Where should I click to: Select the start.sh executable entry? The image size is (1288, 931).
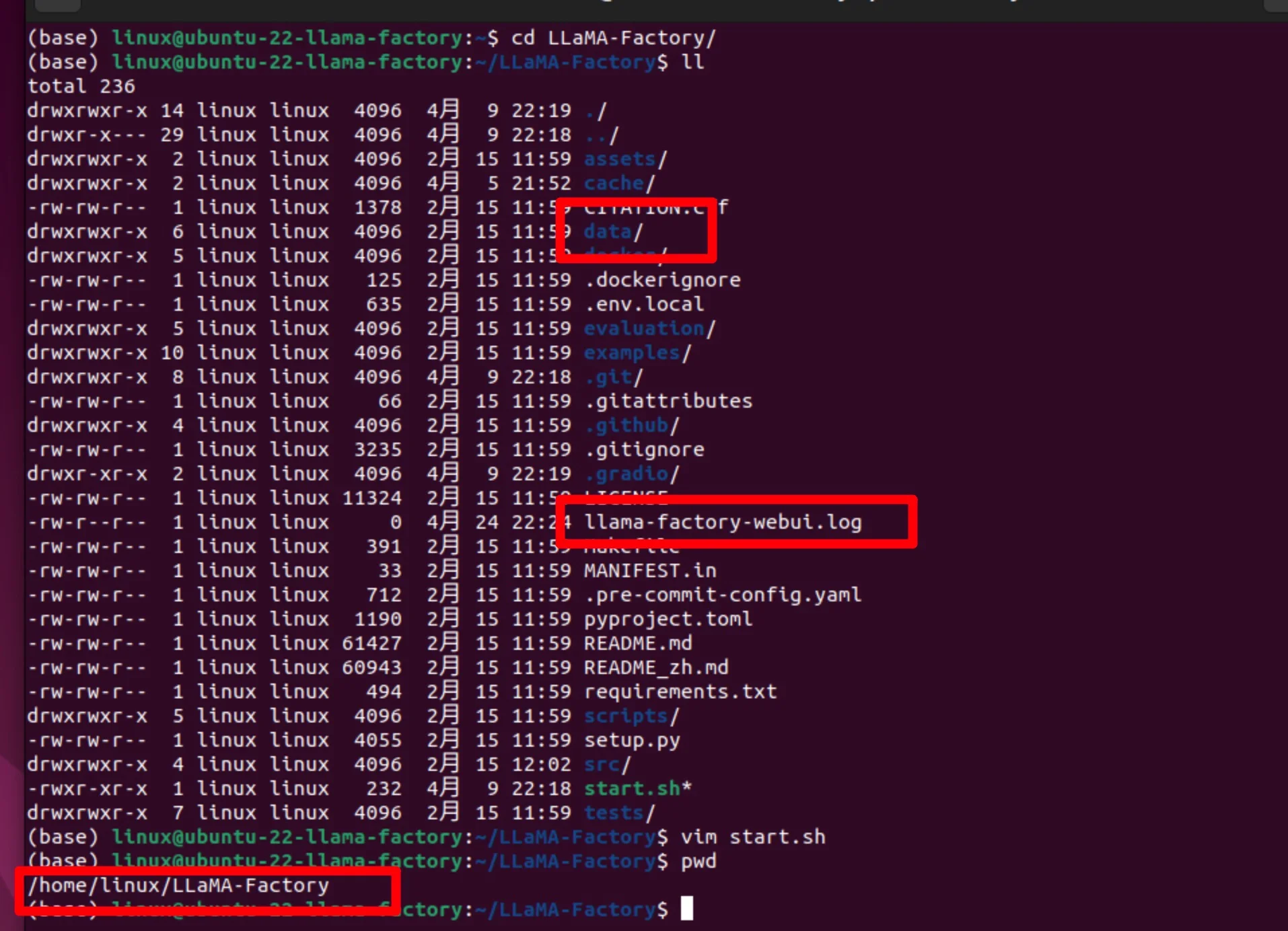tap(637, 788)
